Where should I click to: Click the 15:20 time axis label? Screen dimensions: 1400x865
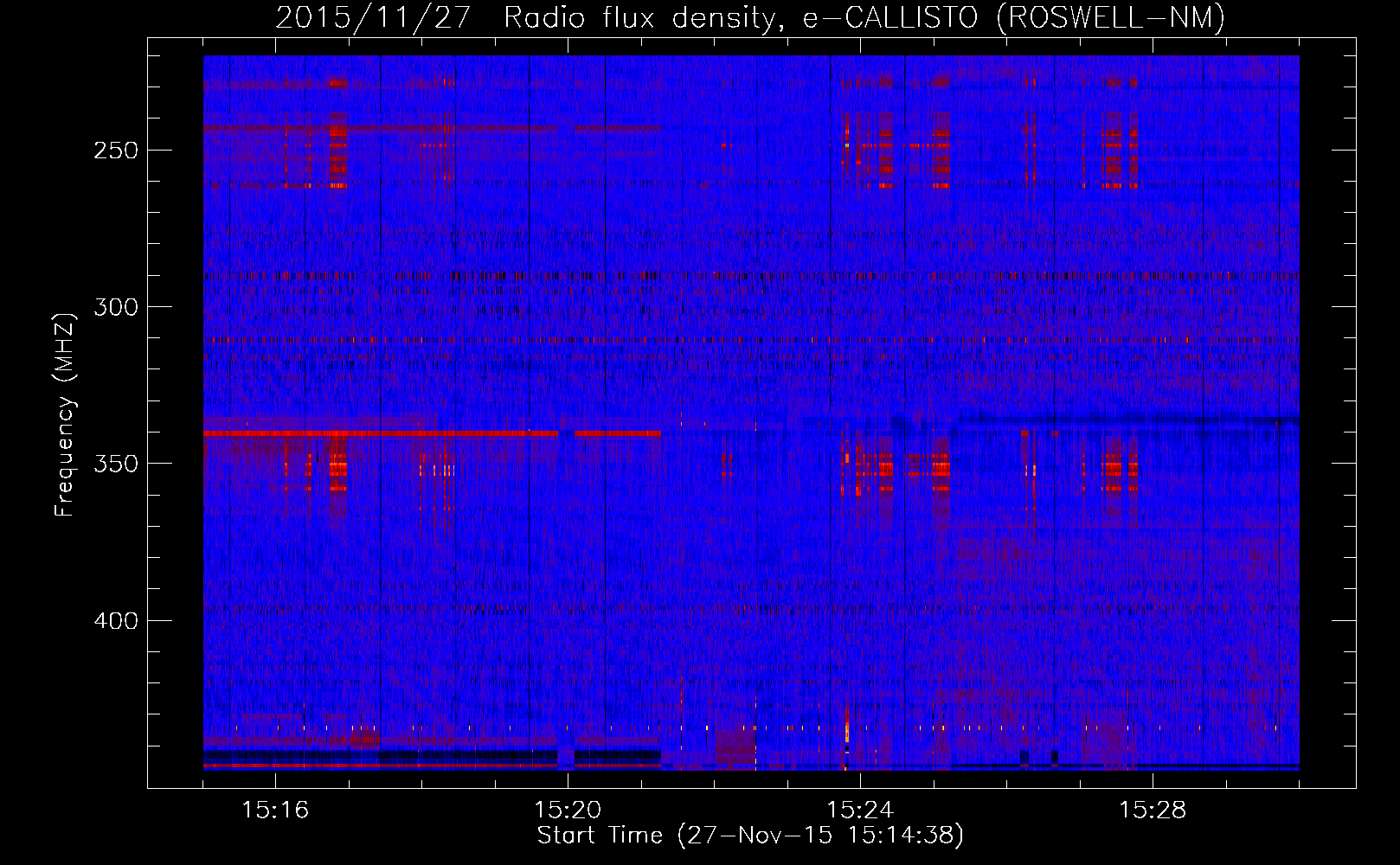pyautogui.click(x=568, y=811)
